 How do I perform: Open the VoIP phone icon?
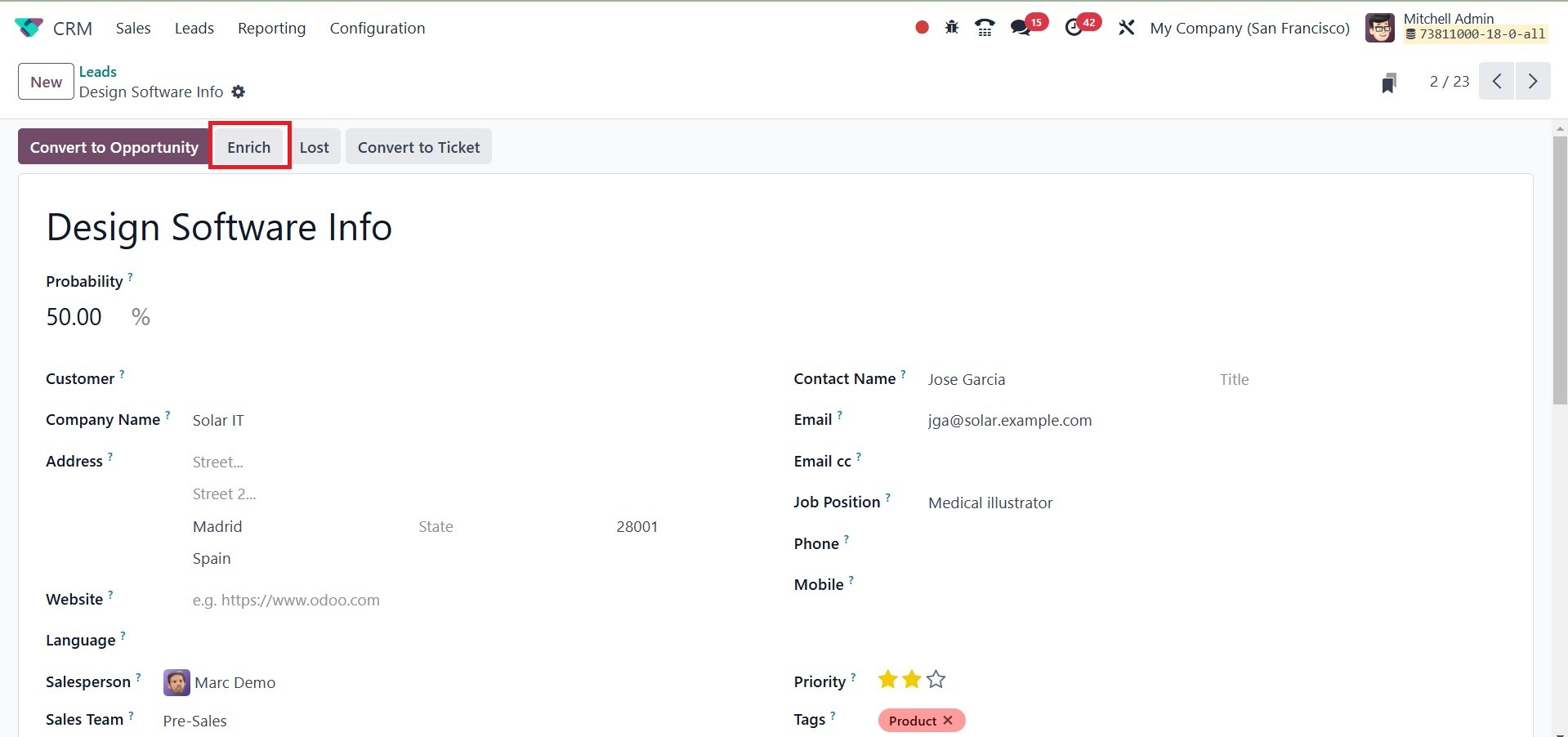985,28
